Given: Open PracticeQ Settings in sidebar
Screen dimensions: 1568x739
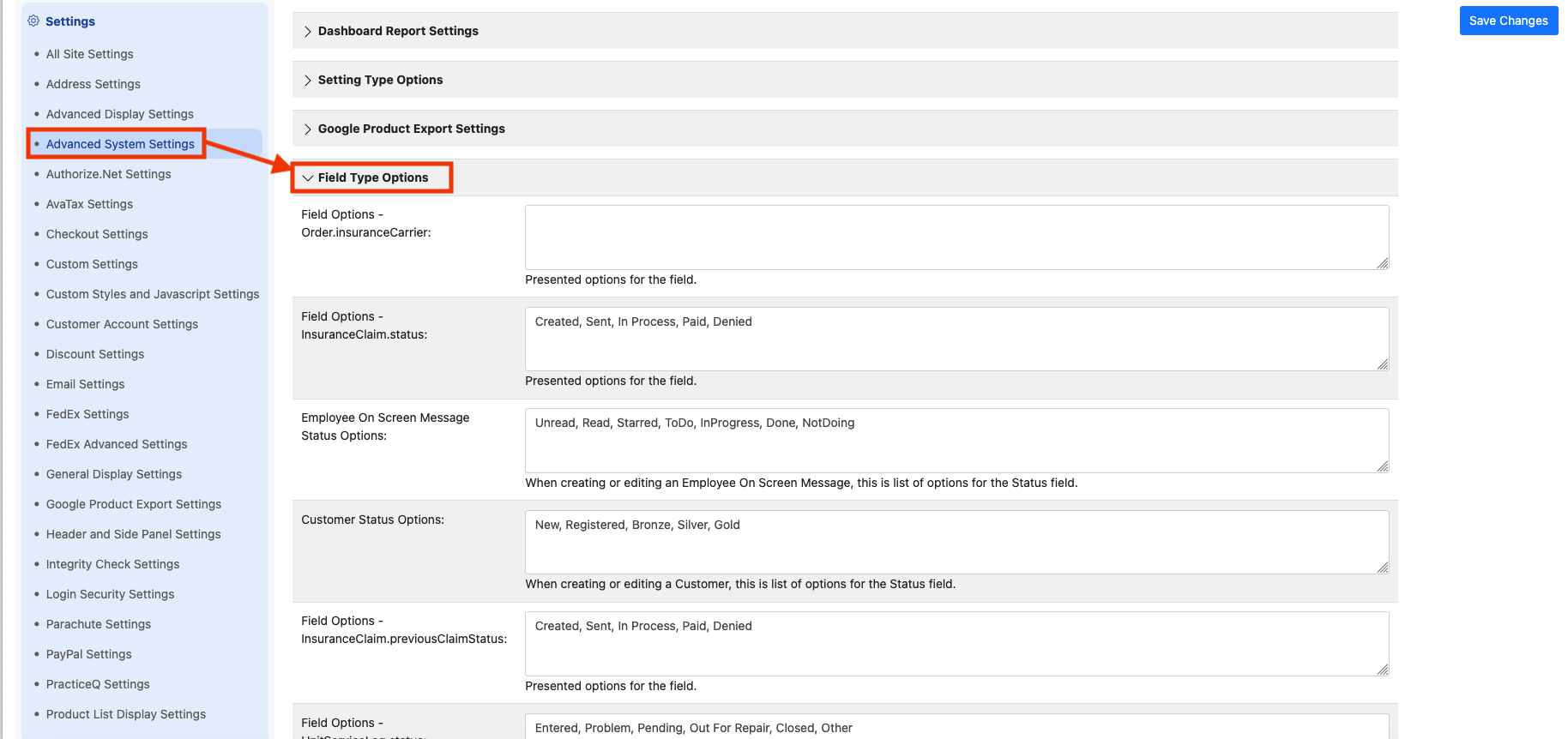Looking at the screenshot, I should click(98, 684).
